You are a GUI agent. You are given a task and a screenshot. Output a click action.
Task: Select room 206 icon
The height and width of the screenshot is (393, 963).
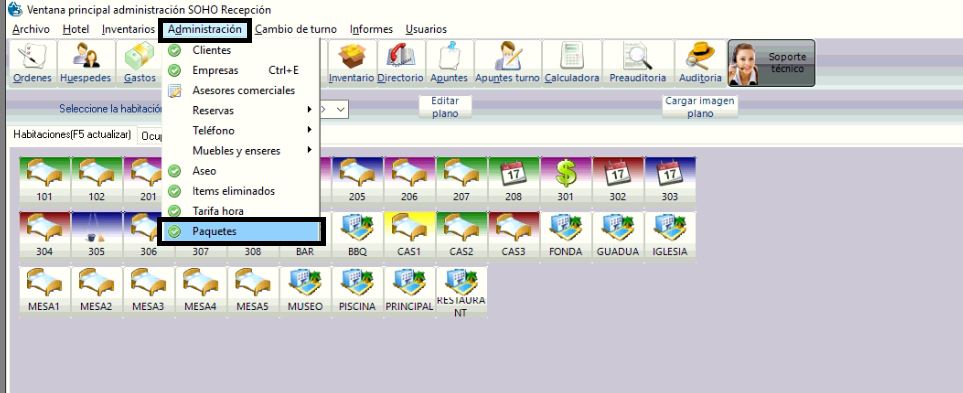click(x=409, y=181)
